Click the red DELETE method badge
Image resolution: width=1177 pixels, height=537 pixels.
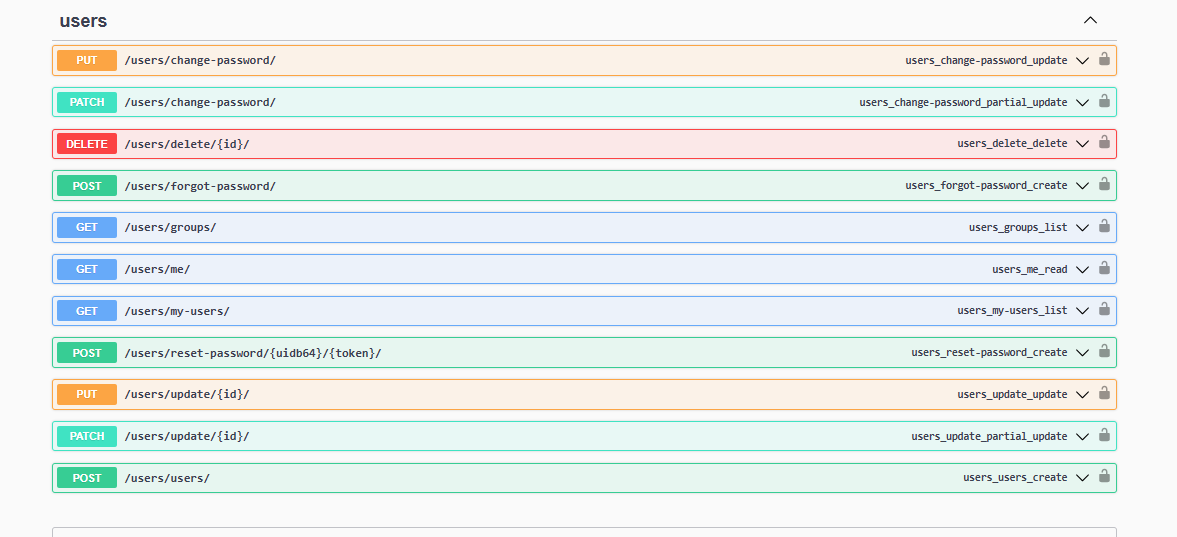pos(87,144)
